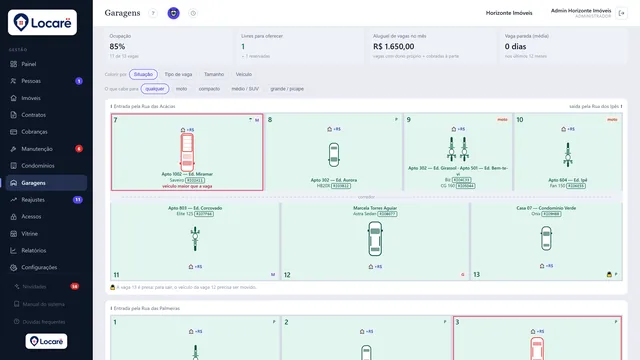Click the 'Apto 302 — Ed. Aurora' label

click(334, 180)
